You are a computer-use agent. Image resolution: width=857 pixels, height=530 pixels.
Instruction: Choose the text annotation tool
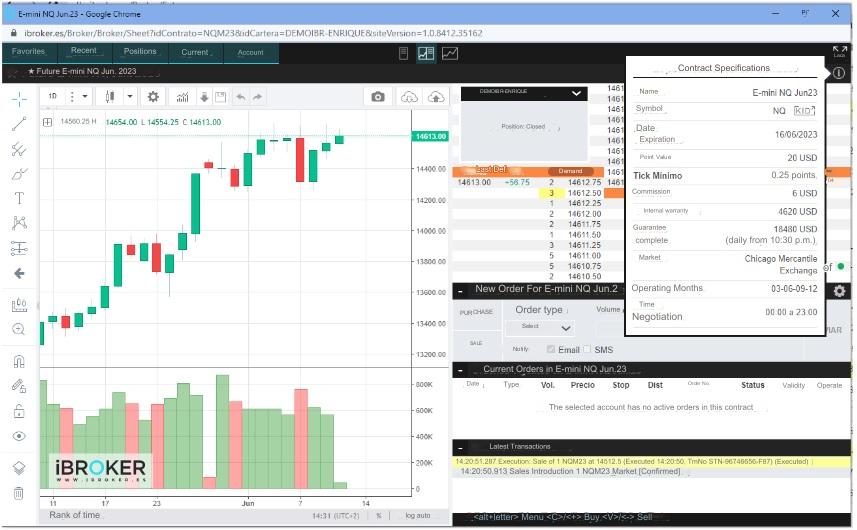[x=19, y=198]
